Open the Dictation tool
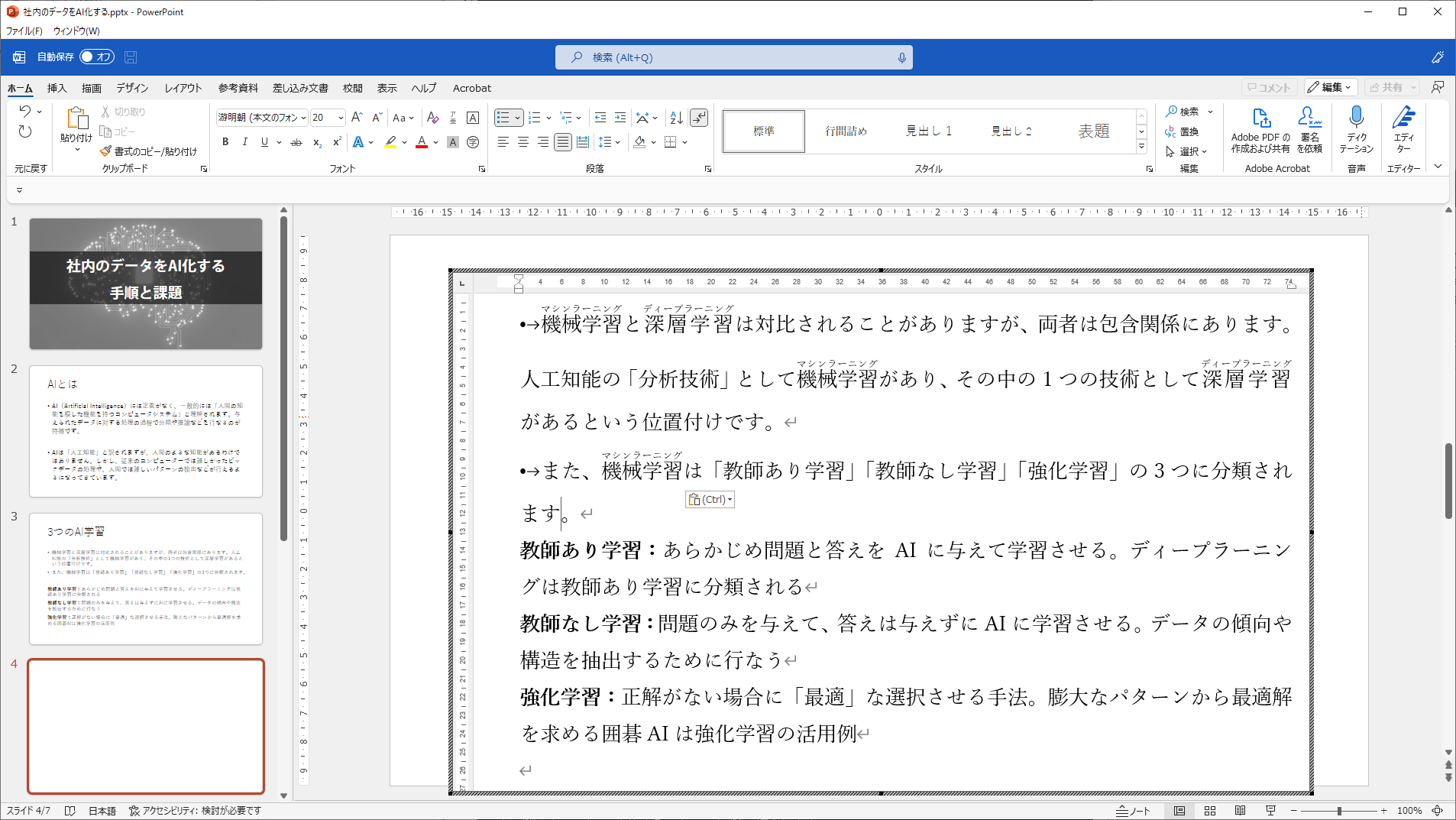The height and width of the screenshot is (820, 1456). 1357,130
